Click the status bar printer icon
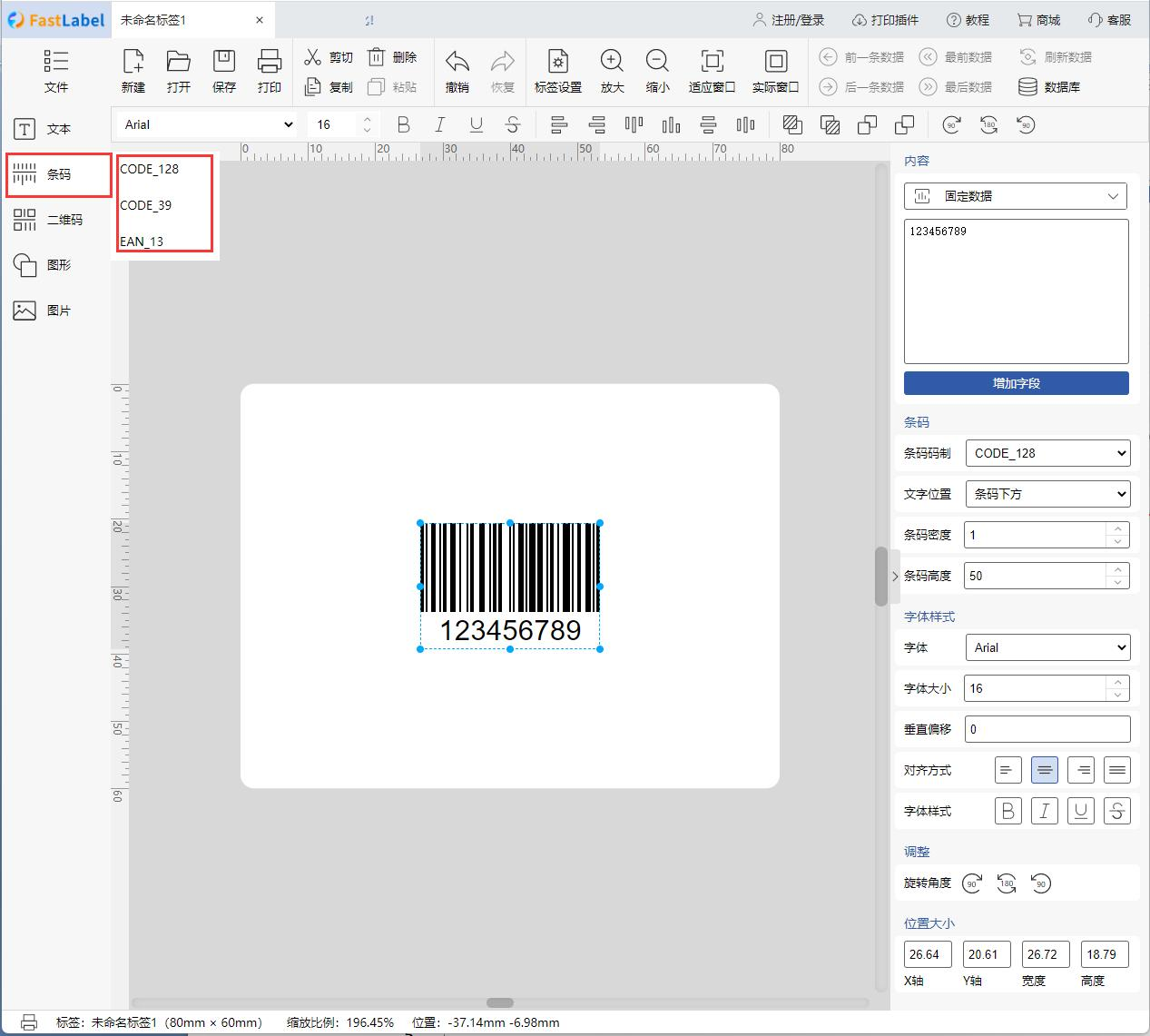Viewport: 1150px width, 1036px height. coord(29,1021)
